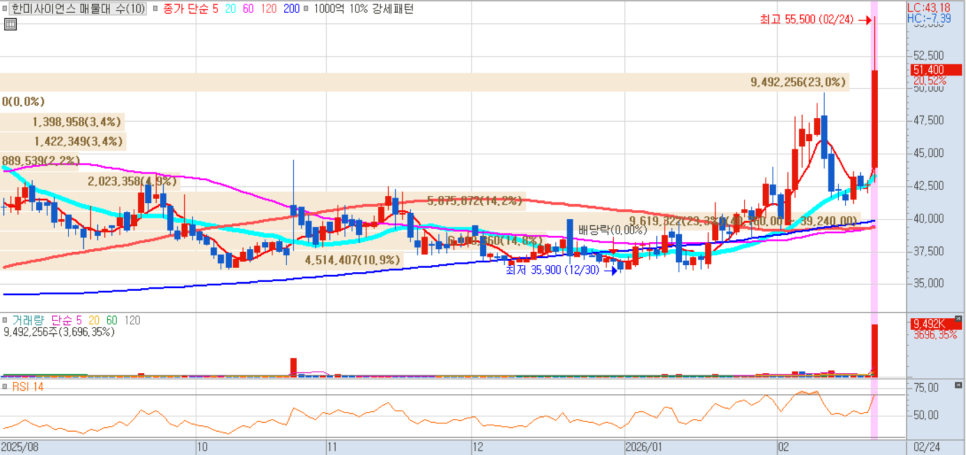This screenshot has width=966, height=455.
Task: Click the 42,500 price axis label
Action: (x=927, y=186)
